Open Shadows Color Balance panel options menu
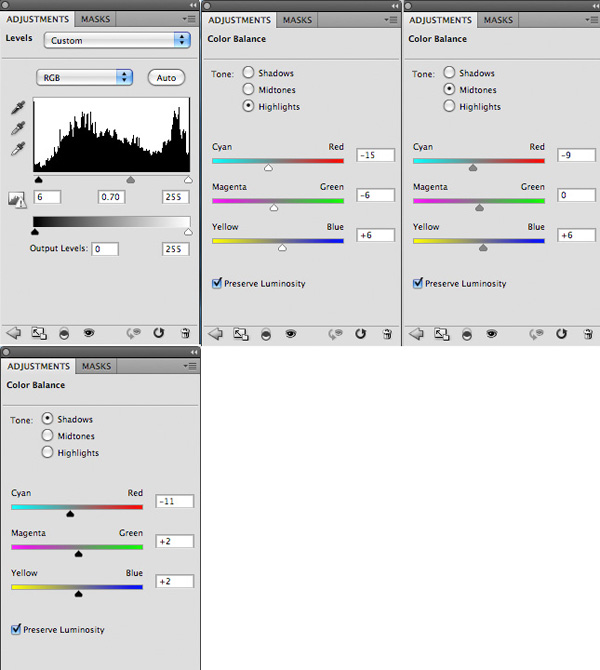600x670 pixels. (x=190, y=366)
